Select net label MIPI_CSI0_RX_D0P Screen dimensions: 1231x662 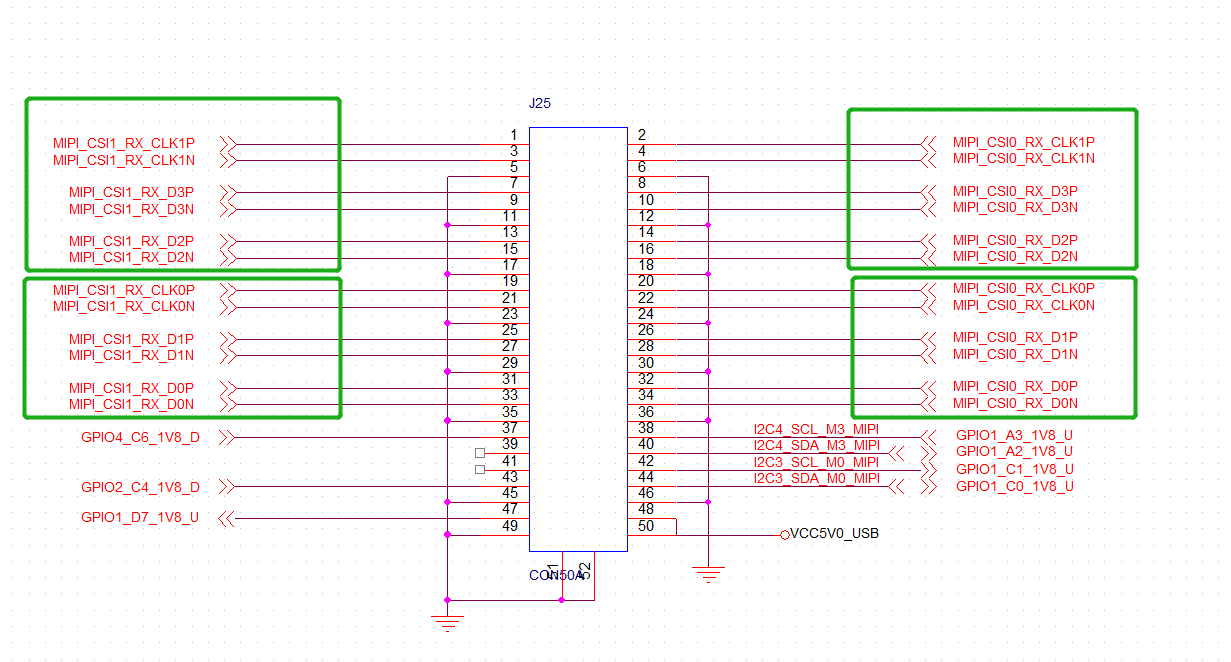coord(1015,386)
